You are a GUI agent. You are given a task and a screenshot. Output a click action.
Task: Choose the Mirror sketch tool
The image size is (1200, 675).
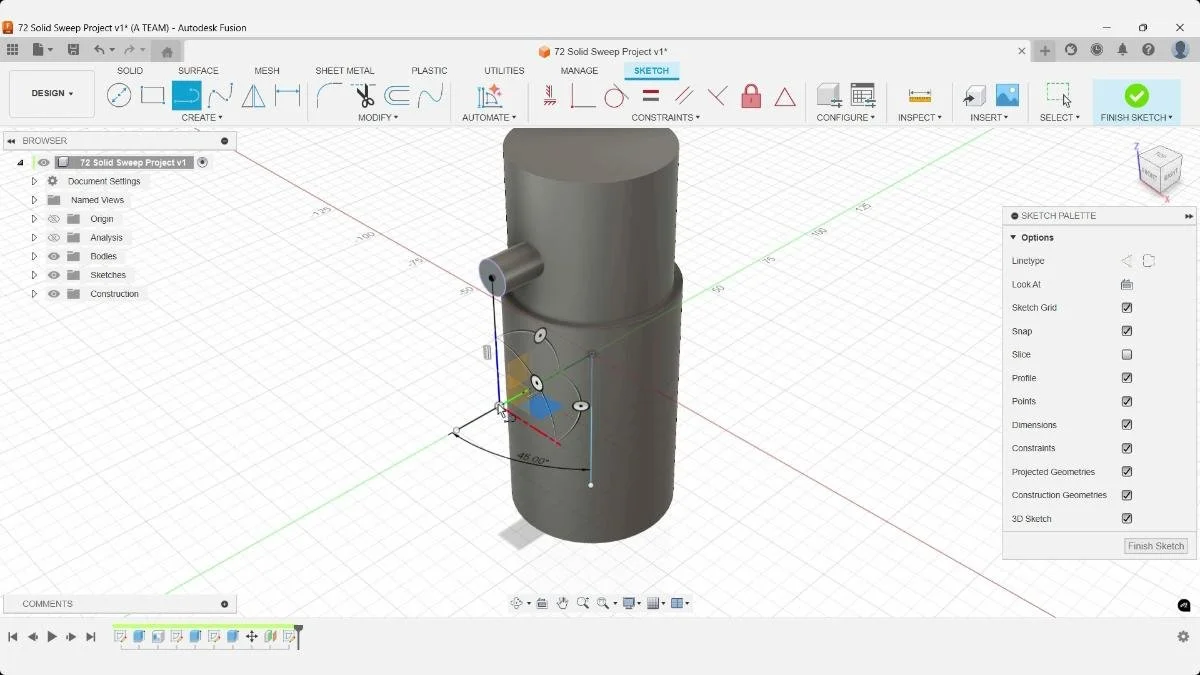254,96
